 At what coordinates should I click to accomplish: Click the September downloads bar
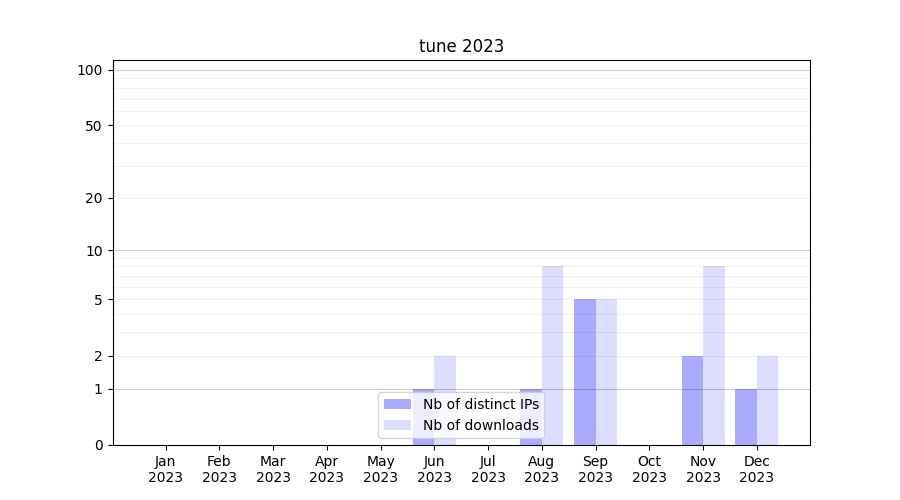click(607, 372)
